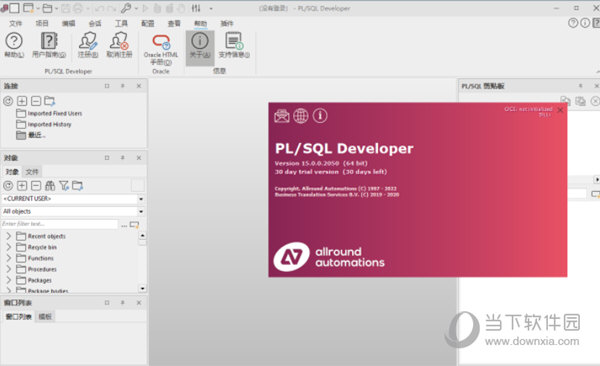The image size is (600, 366).
Task: Click the circled info icon at top right
Action: point(585,23)
